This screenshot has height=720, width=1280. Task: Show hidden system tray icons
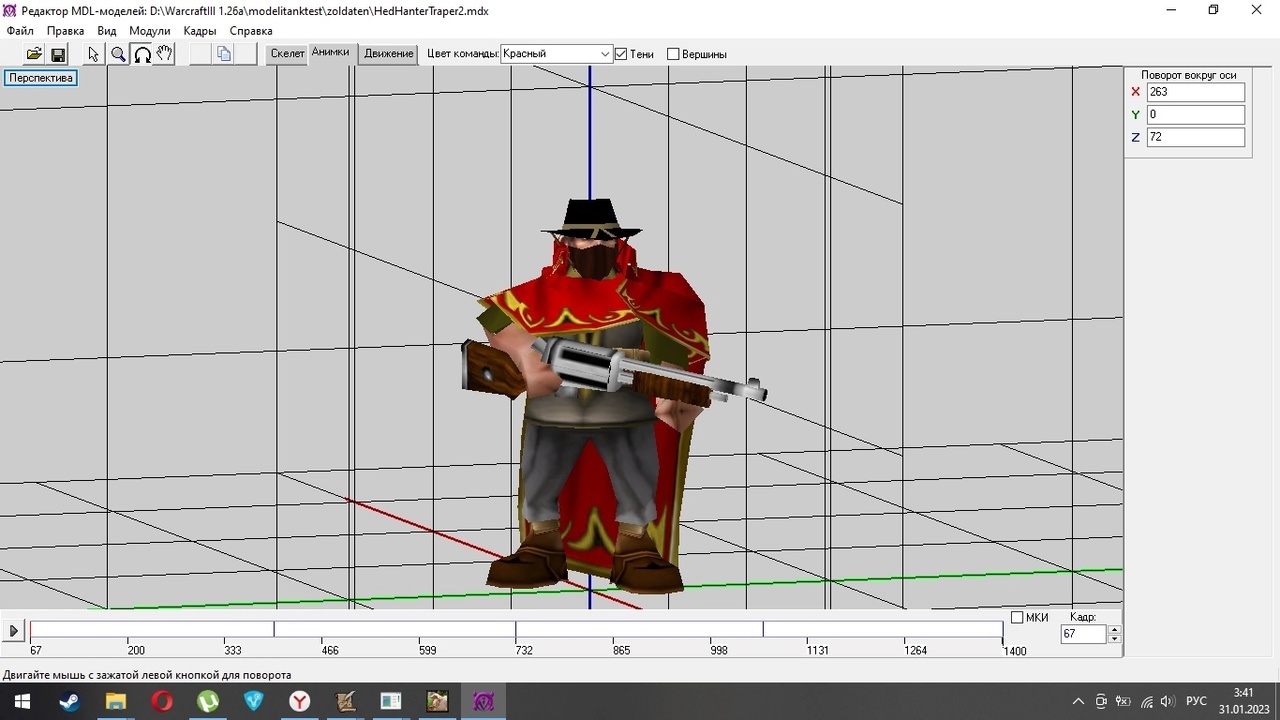point(1078,701)
